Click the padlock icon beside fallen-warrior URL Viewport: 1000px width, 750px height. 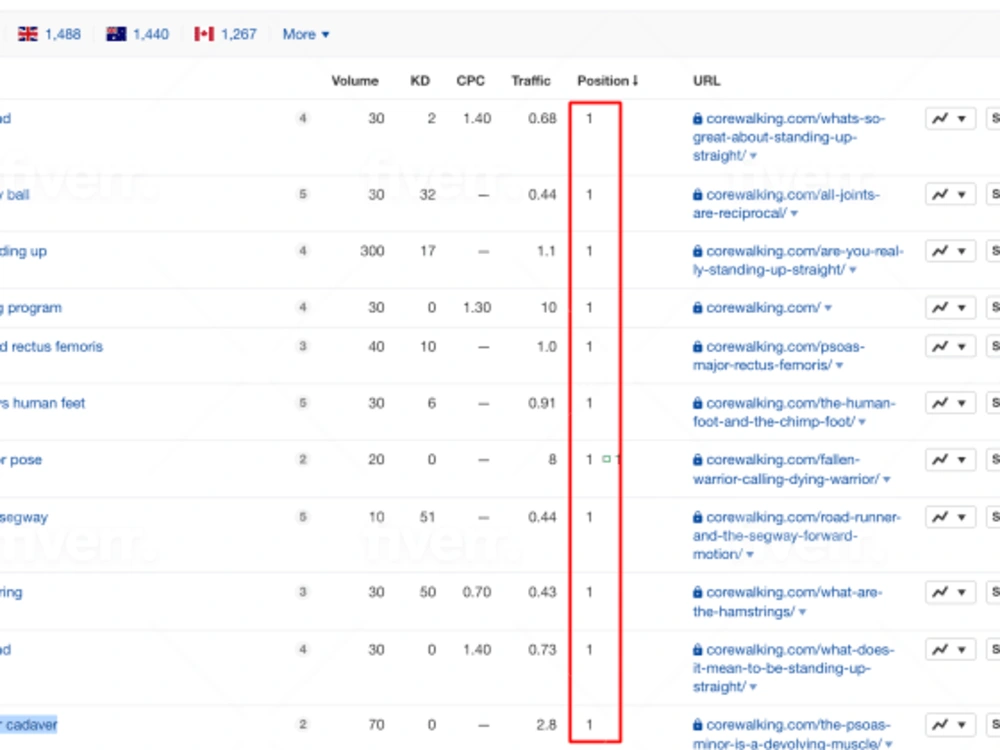[x=698, y=460]
